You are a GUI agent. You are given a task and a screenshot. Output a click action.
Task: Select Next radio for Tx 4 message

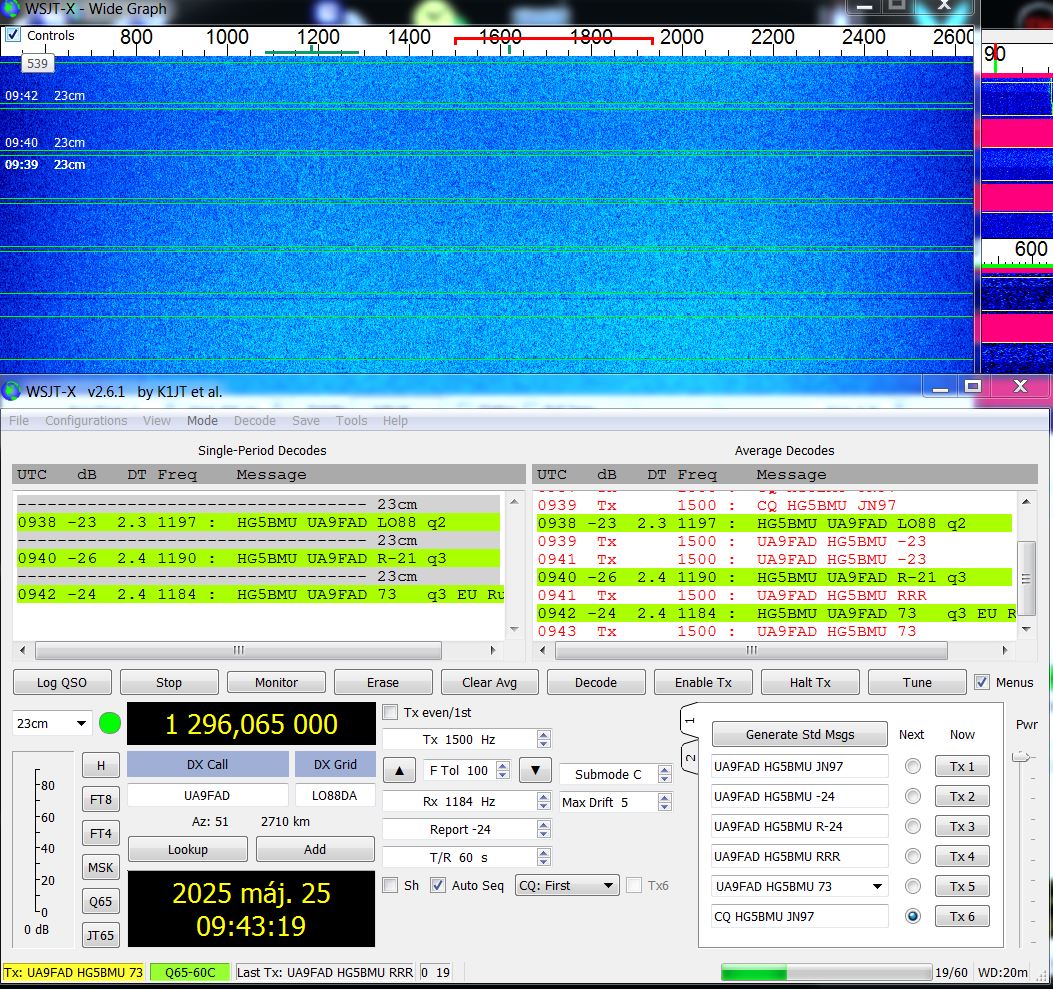[x=913, y=856]
